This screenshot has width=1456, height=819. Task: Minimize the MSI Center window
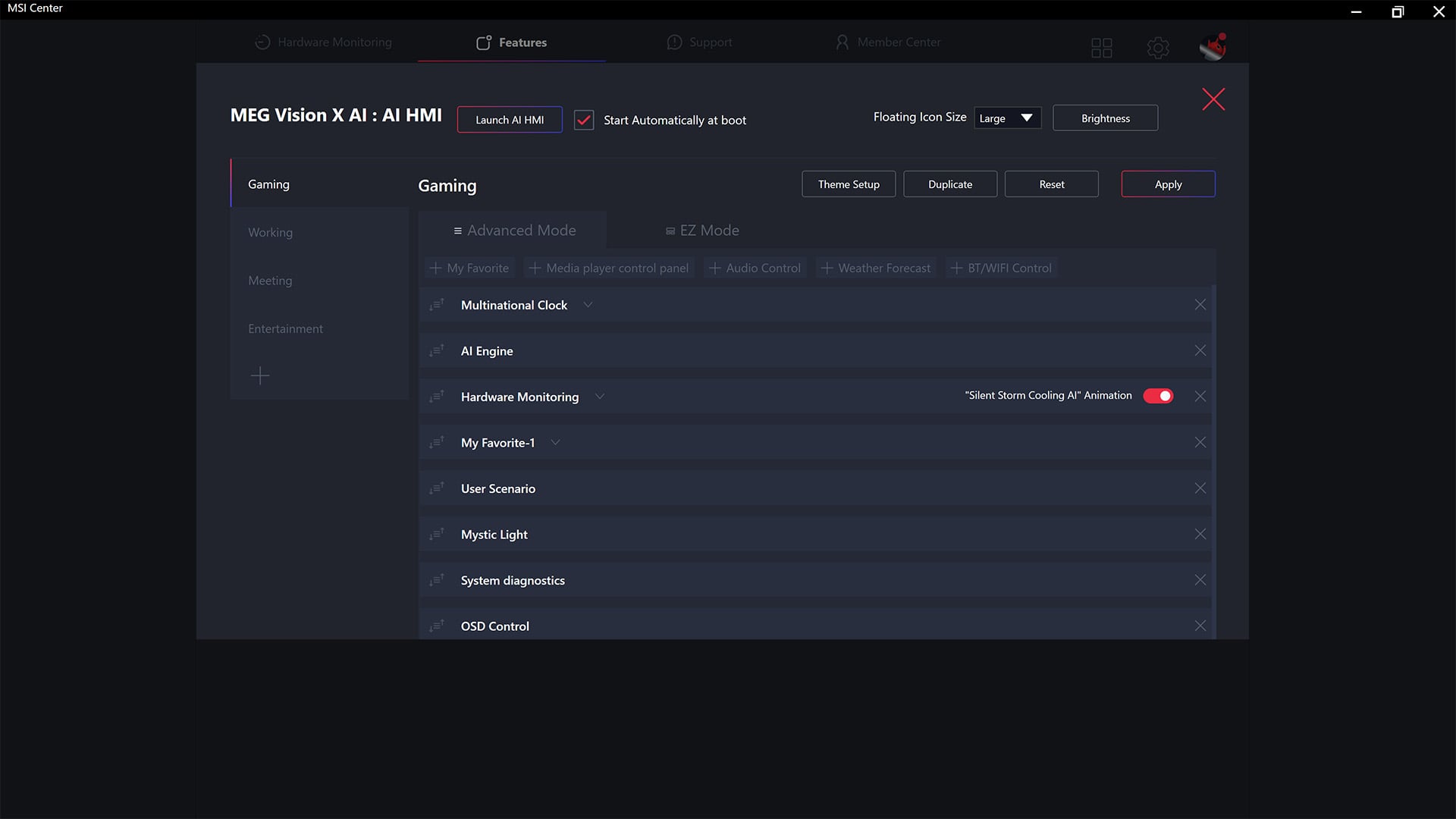coord(1356,11)
